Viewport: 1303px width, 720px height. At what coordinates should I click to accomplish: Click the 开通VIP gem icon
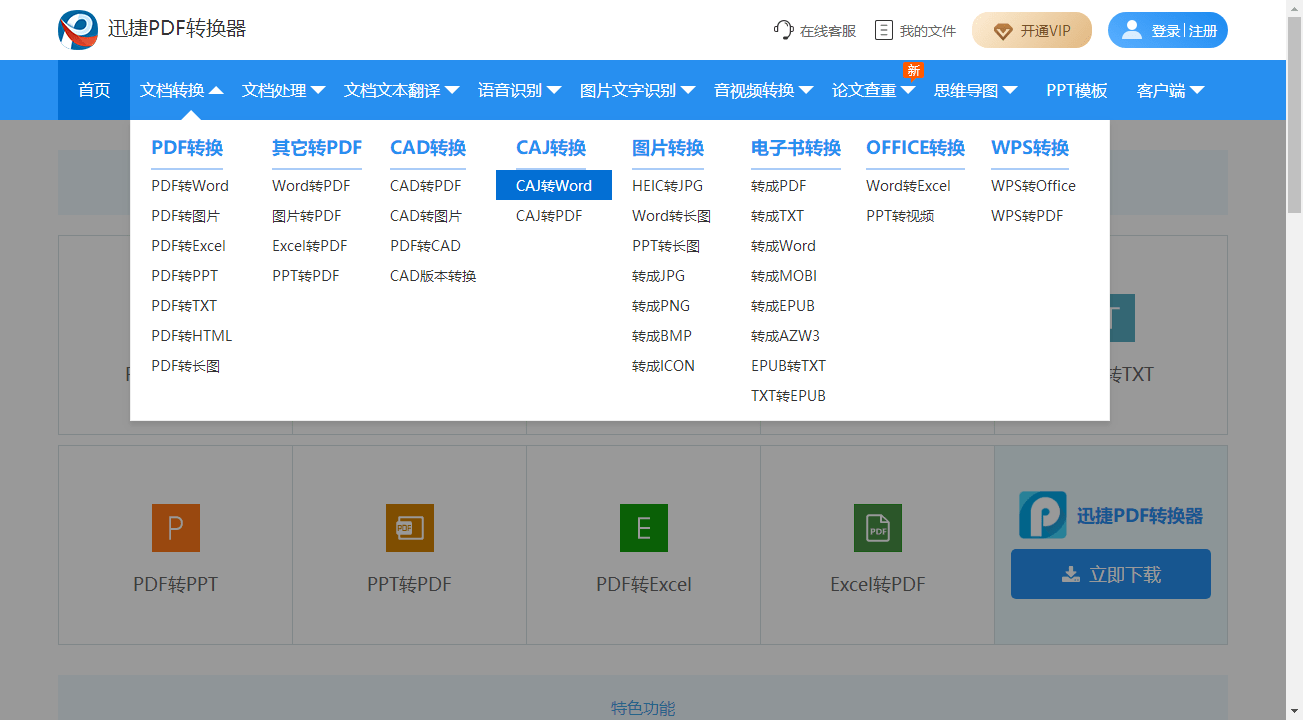click(1002, 30)
